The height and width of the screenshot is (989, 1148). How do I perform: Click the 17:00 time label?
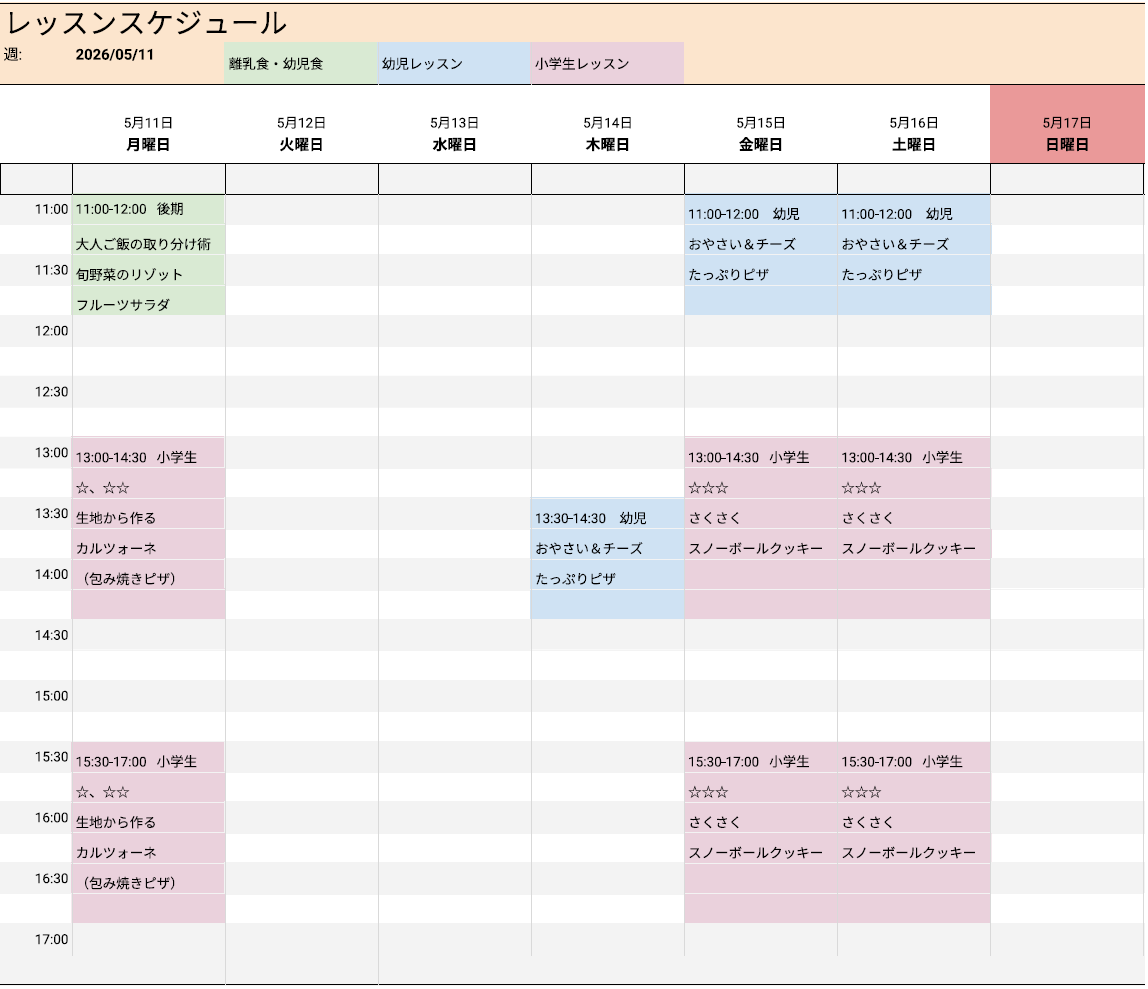(51, 939)
